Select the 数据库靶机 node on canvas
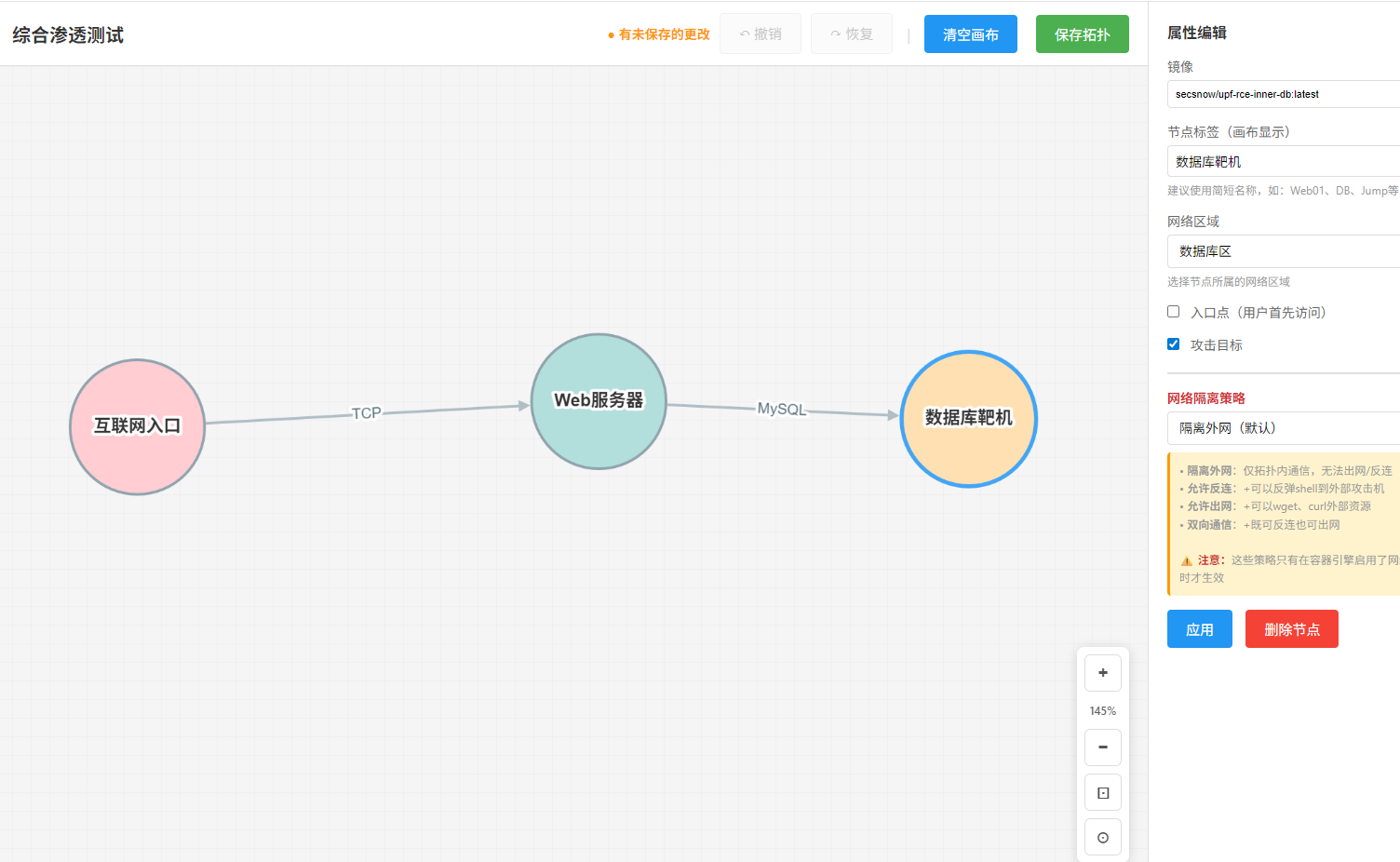This screenshot has width=1400, height=862. coord(968,418)
